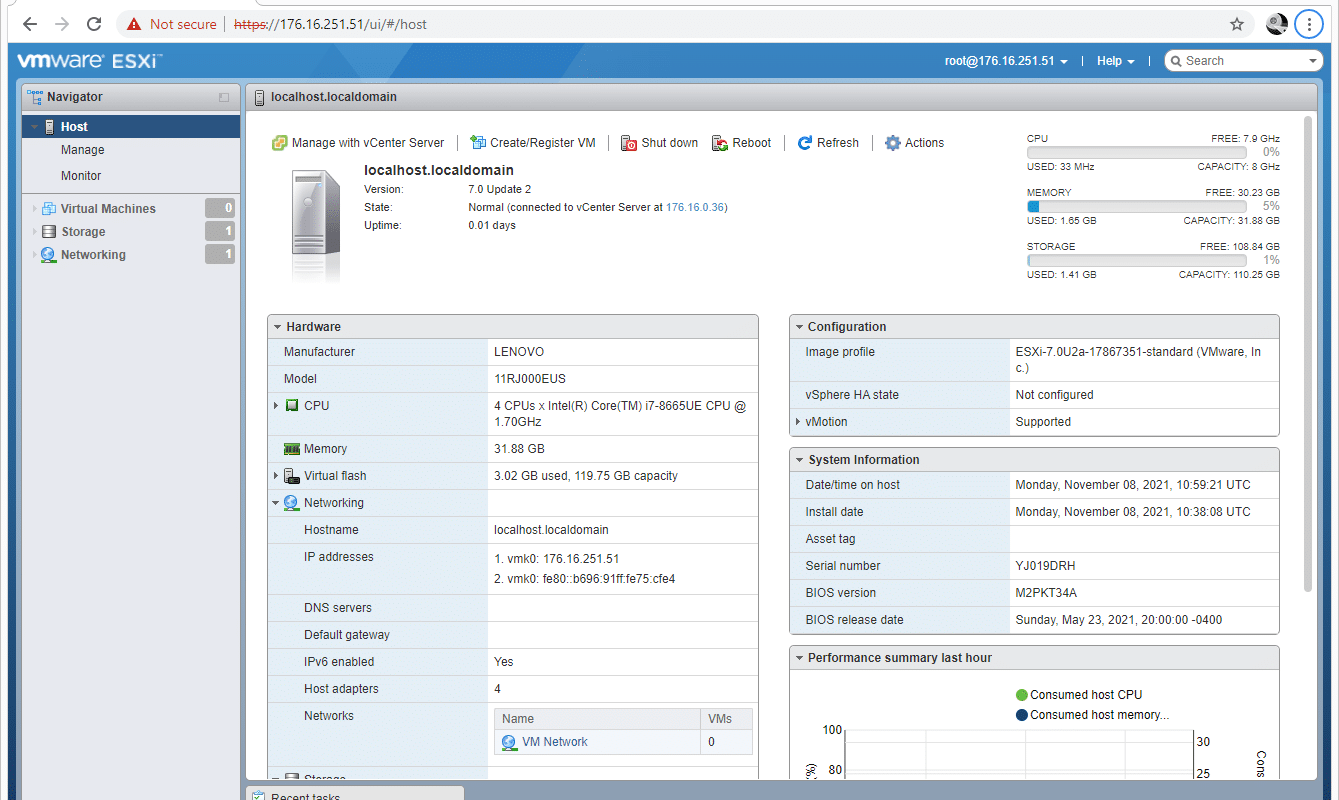Click the serial number YJ019DRH
This screenshot has width=1339, height=800.
tap(1048, 566)
